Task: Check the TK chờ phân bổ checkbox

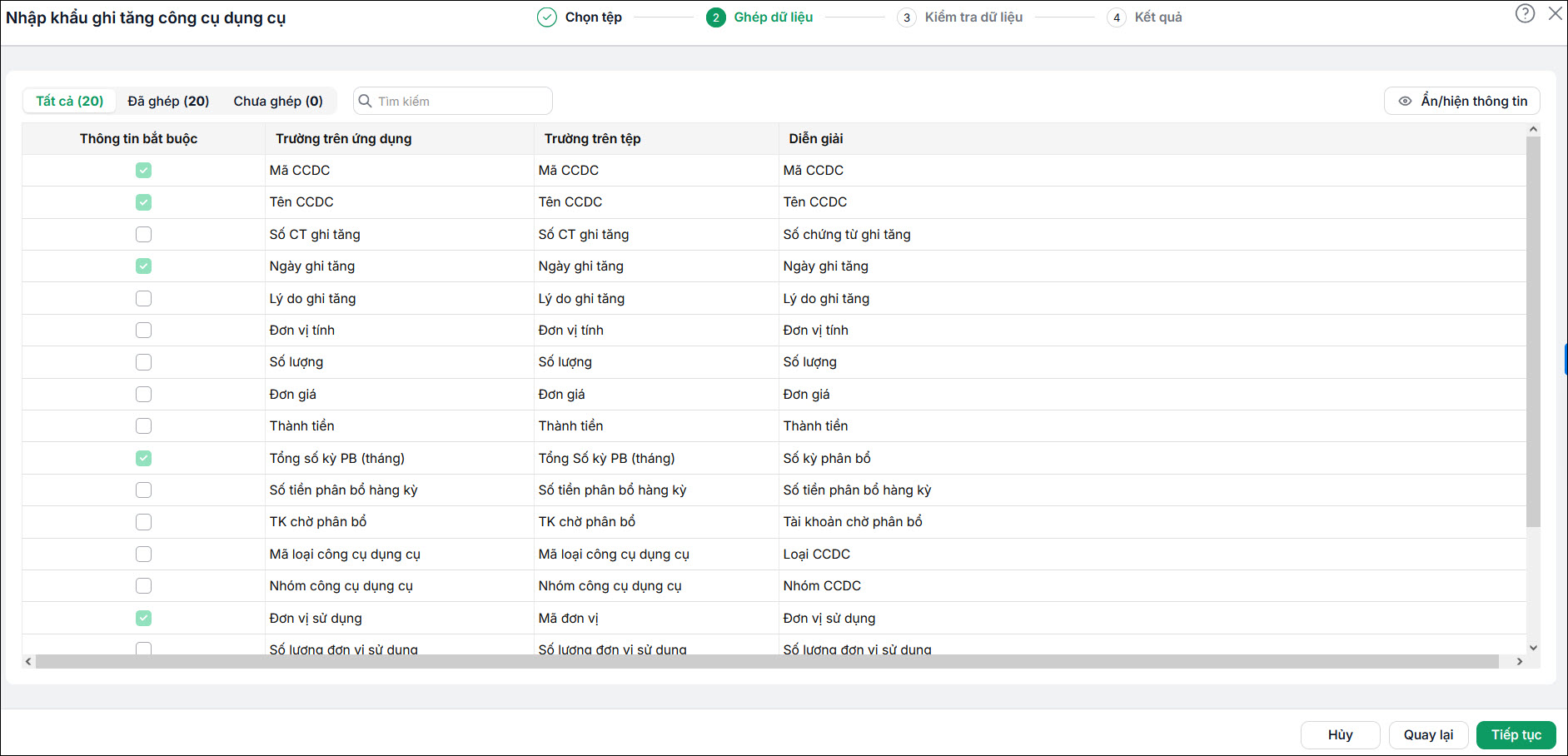Action: [x=143, y=522]
